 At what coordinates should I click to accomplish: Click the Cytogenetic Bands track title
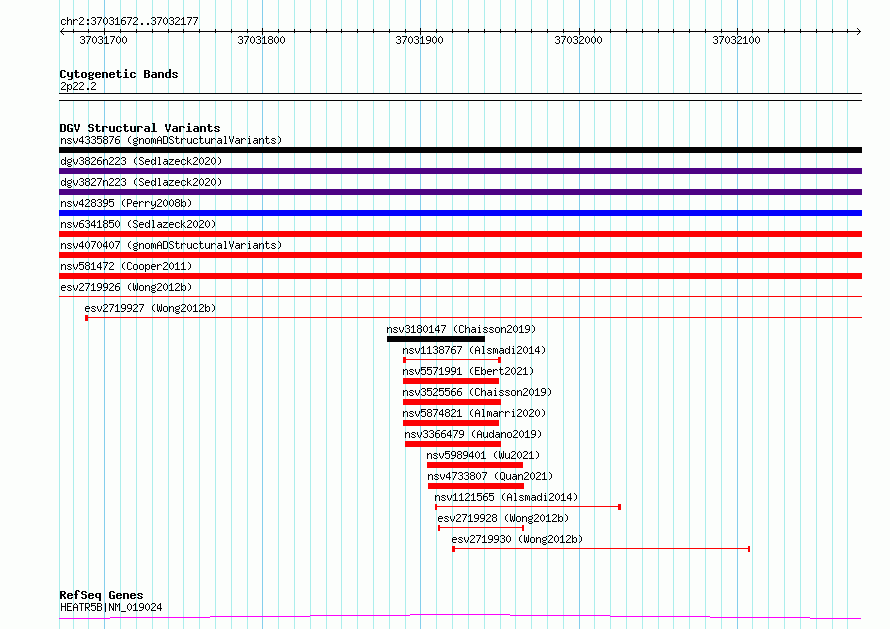[119, 74]
